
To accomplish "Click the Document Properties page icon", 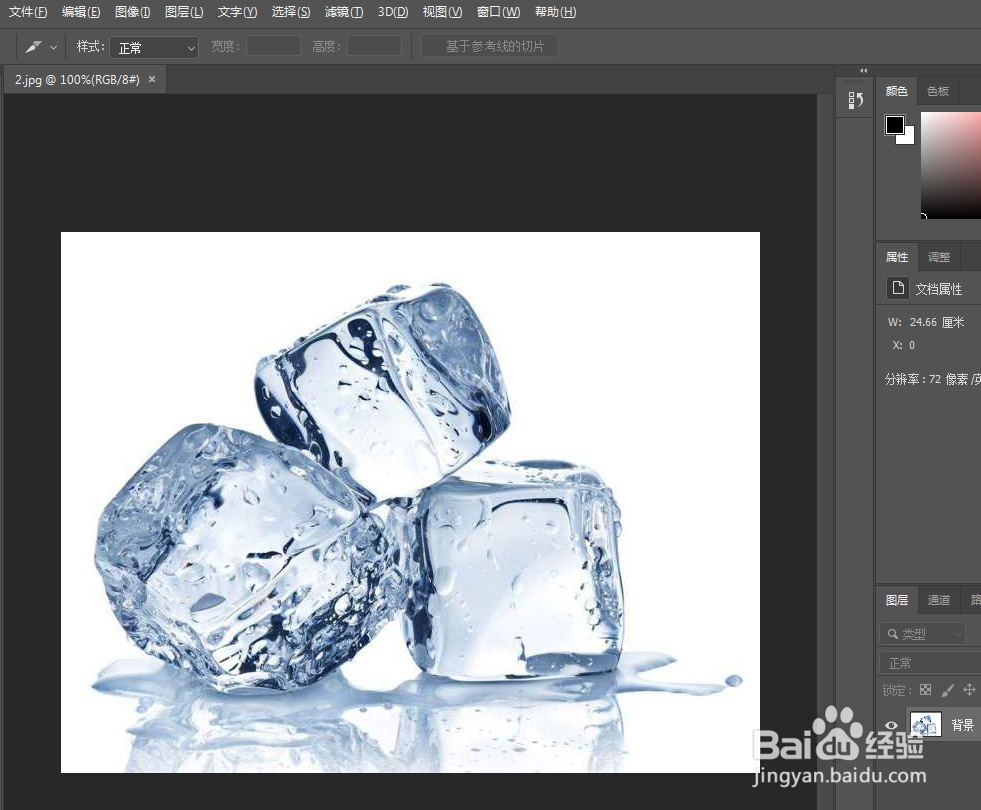I will click(897, 288).
